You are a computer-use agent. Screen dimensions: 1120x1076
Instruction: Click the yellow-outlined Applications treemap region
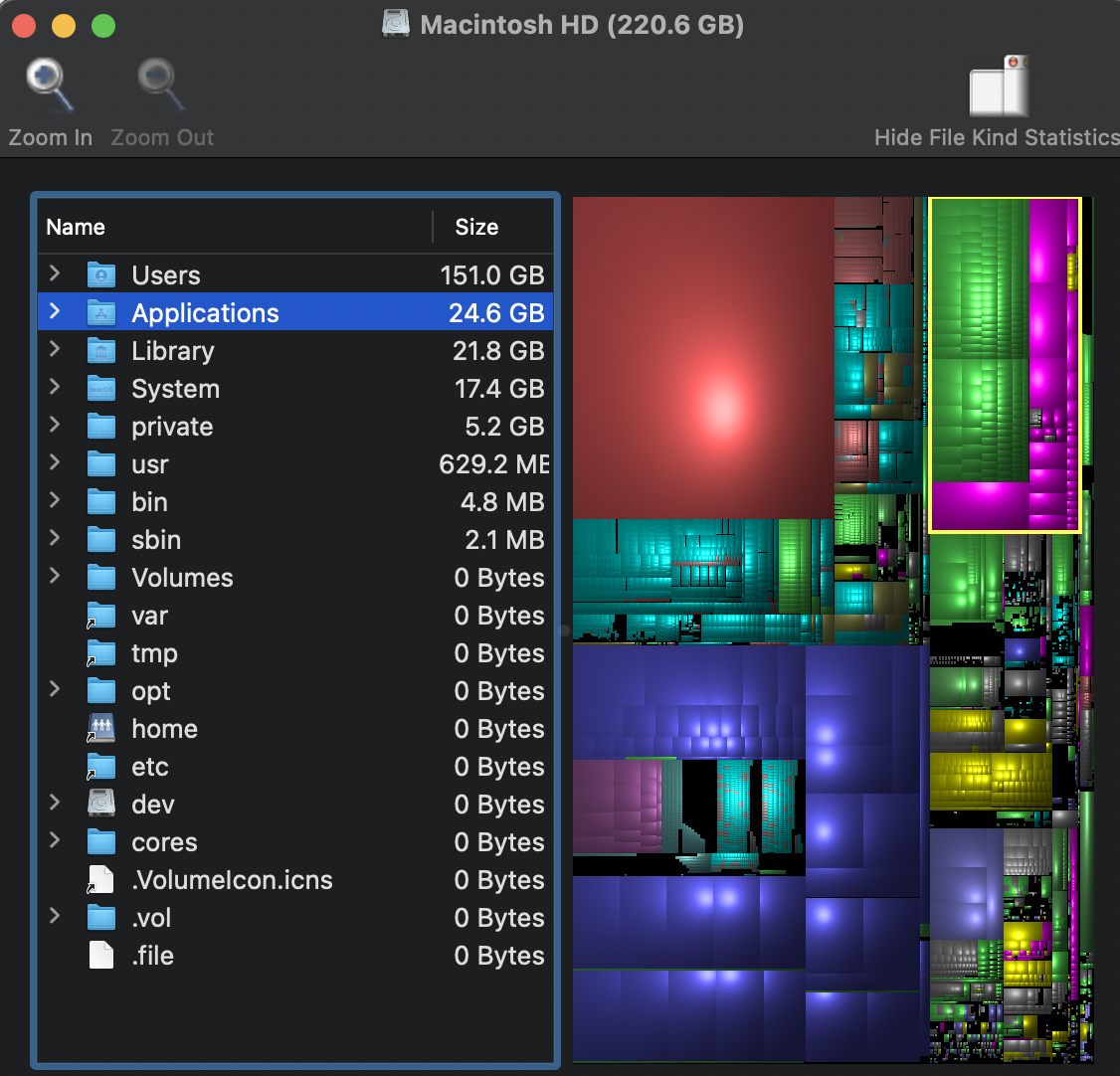[1005, 365]
